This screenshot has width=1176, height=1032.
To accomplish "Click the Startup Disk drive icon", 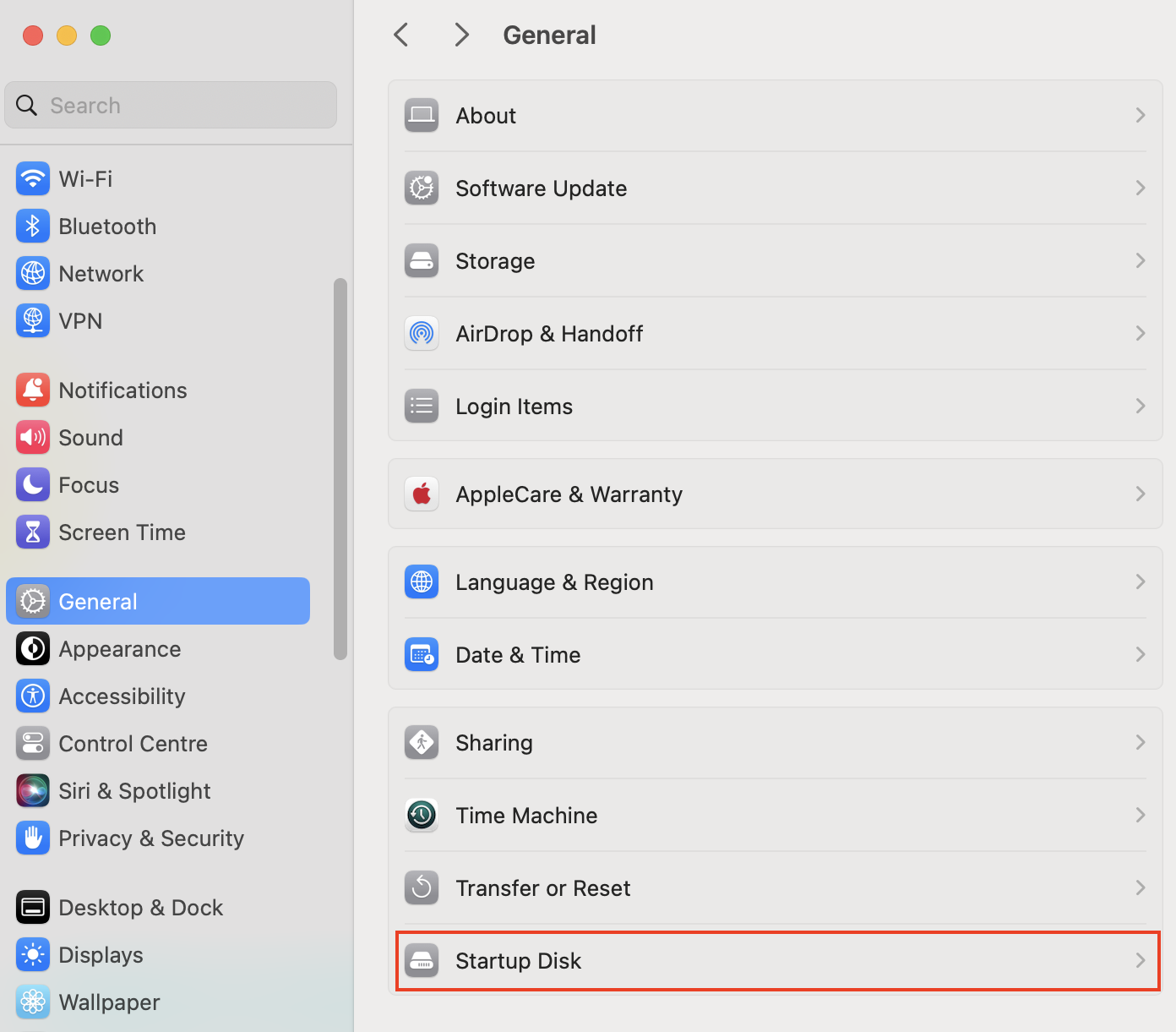I will pos(422,961).
